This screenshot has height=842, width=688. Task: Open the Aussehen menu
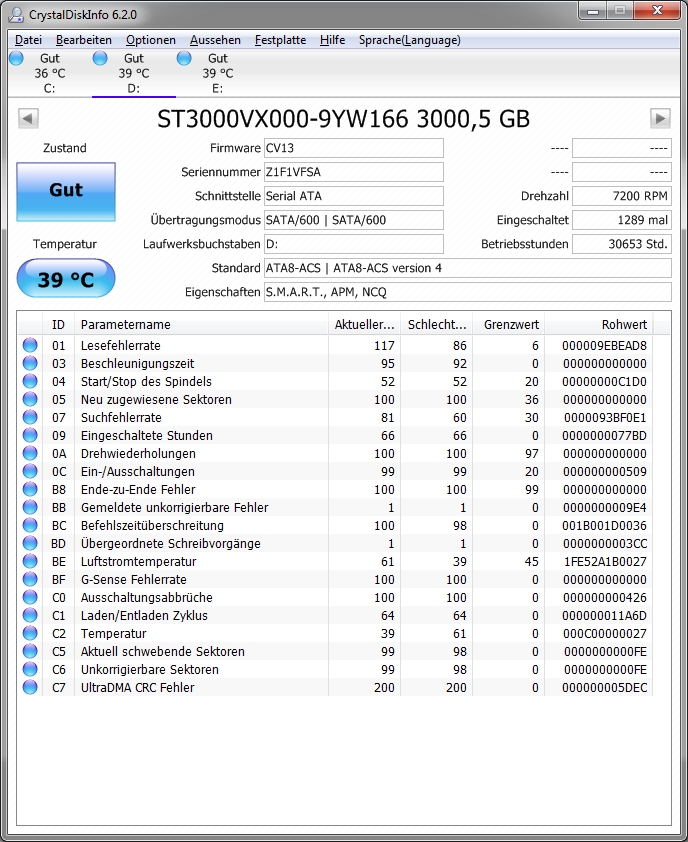[x=215, y=40]
